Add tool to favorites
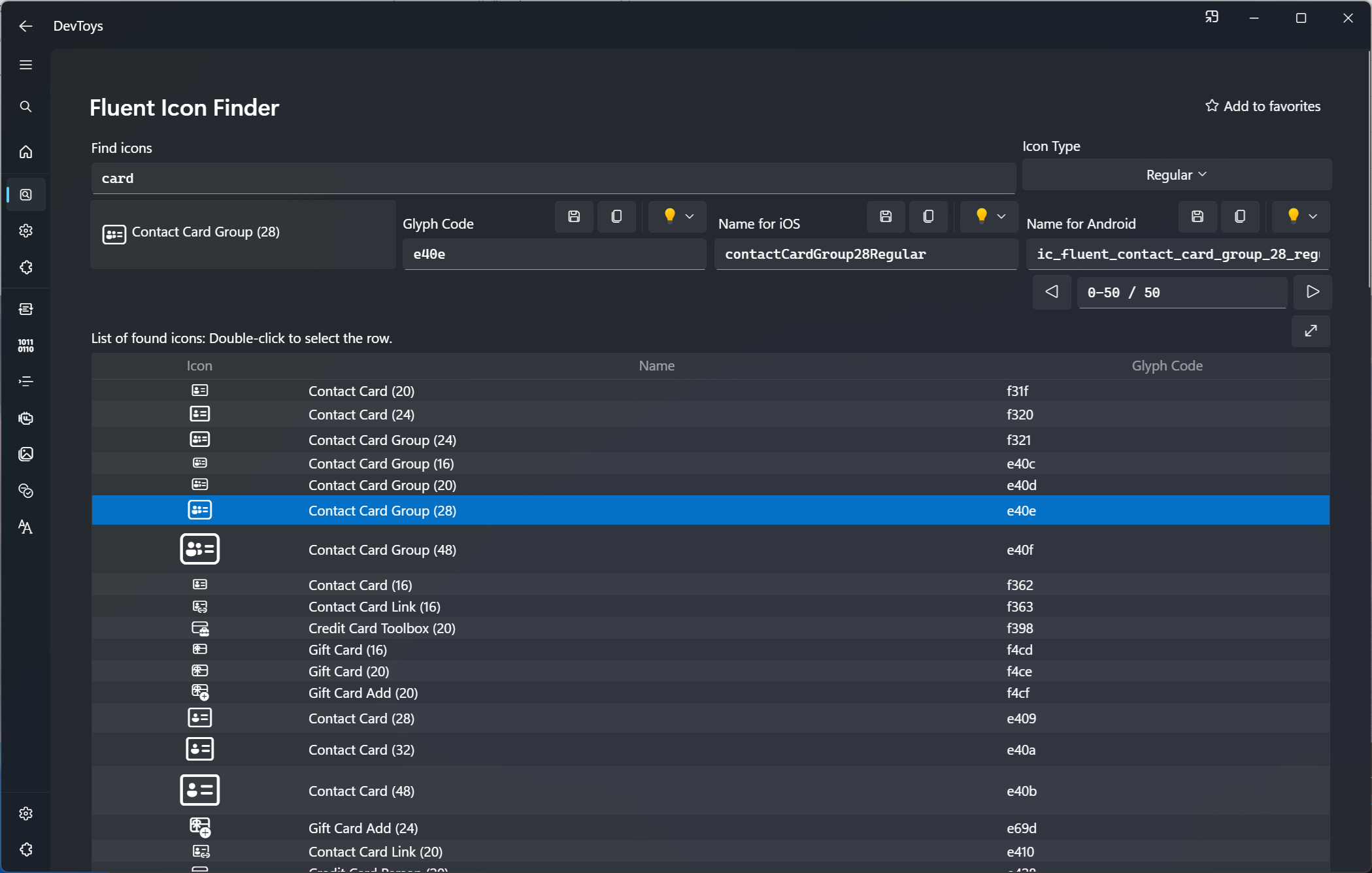 1262,107
